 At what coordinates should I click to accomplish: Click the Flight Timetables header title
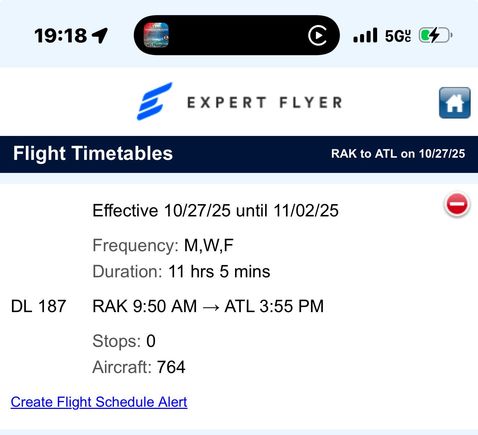(x=93, y=153)
